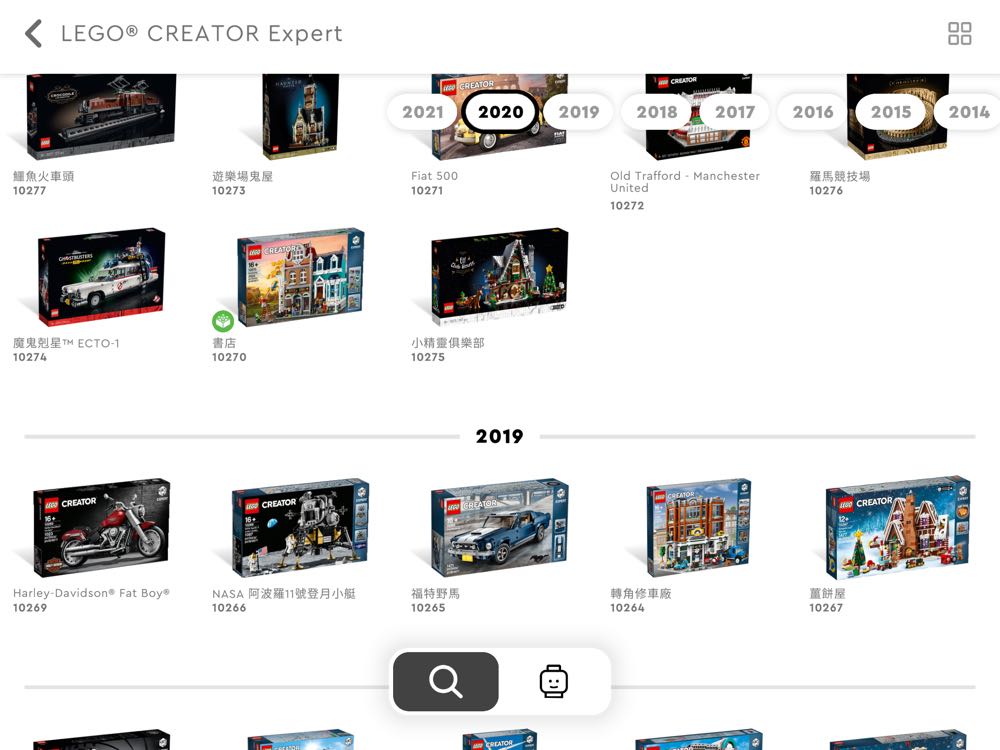This screenshot has width=1000, height=750.
Task: Select the '鱷魚火車頭' title text
Action: click(43, 176)
